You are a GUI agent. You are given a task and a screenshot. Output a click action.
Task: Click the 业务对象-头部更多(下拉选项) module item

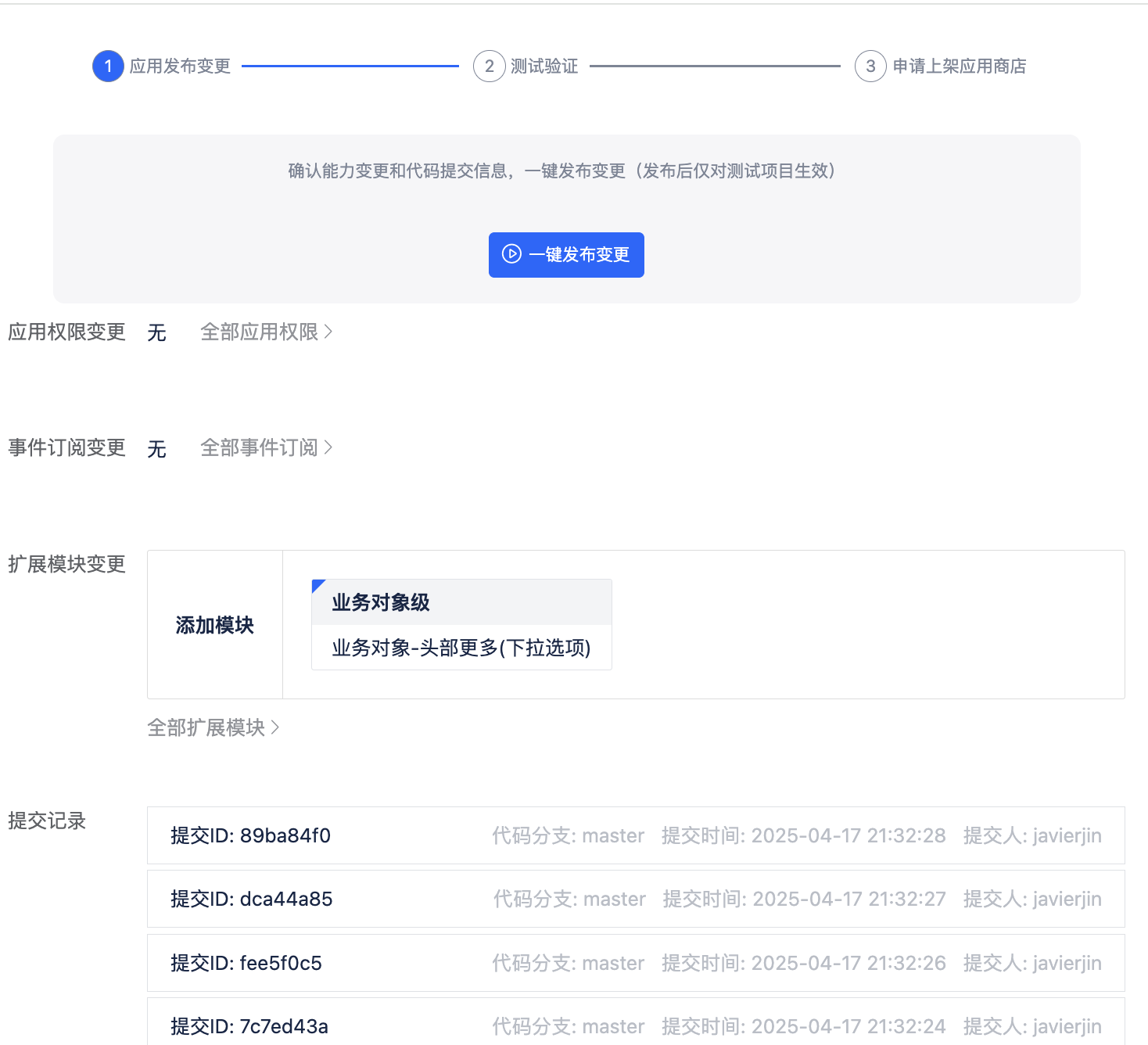pyautogui.click(x=461, y=648)
